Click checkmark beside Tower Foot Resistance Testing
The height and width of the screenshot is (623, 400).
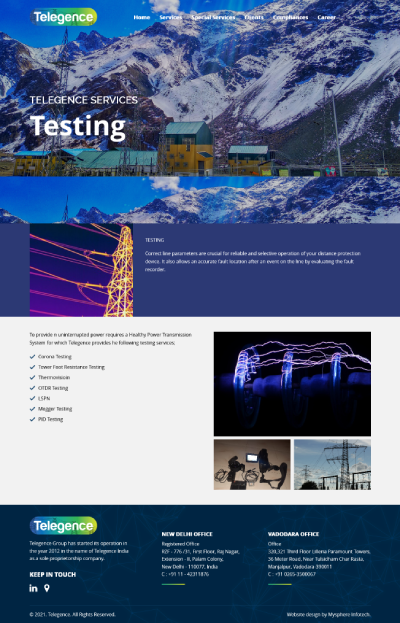point(33,367)
